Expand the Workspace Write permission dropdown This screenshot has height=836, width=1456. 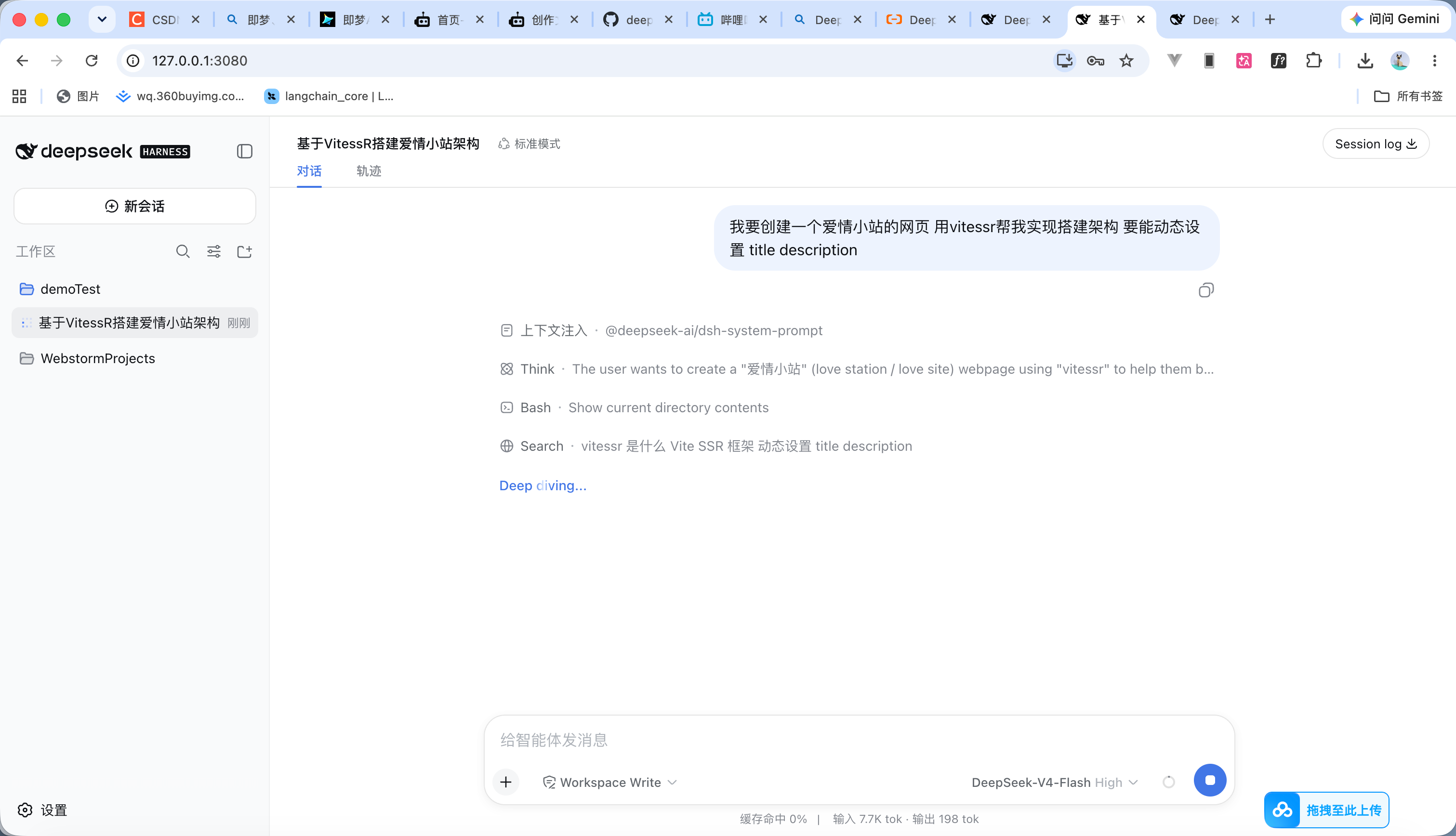point(610,782)
